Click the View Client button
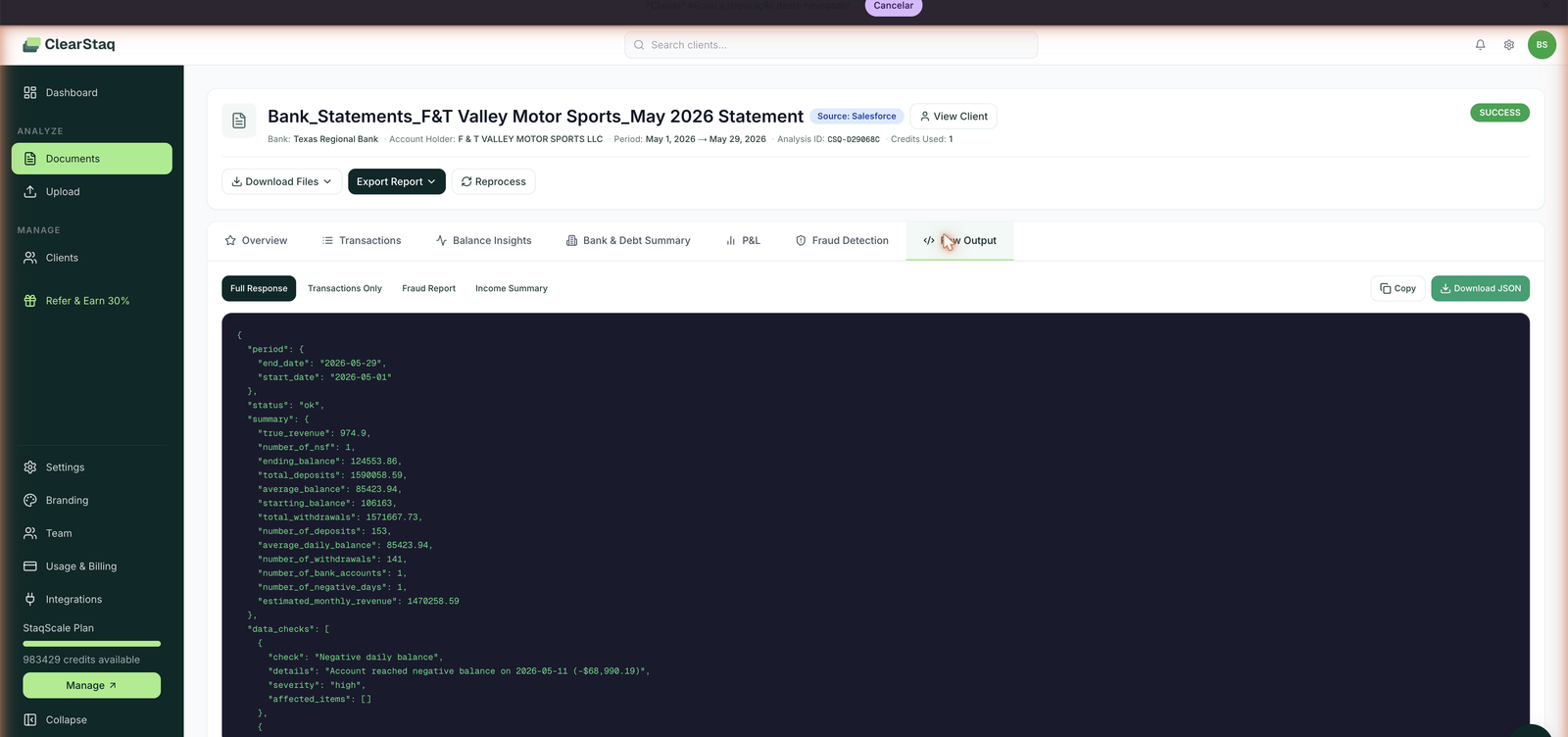The image size is (1568, 737). [954, 117]
